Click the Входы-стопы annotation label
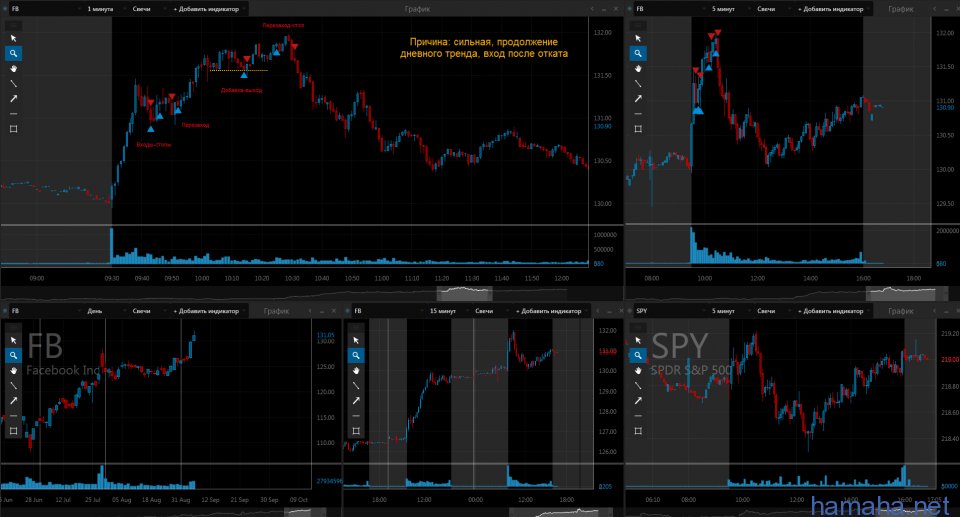Image resolution: width=960 pixels, height=517 pixels. (x=154, y=145)
